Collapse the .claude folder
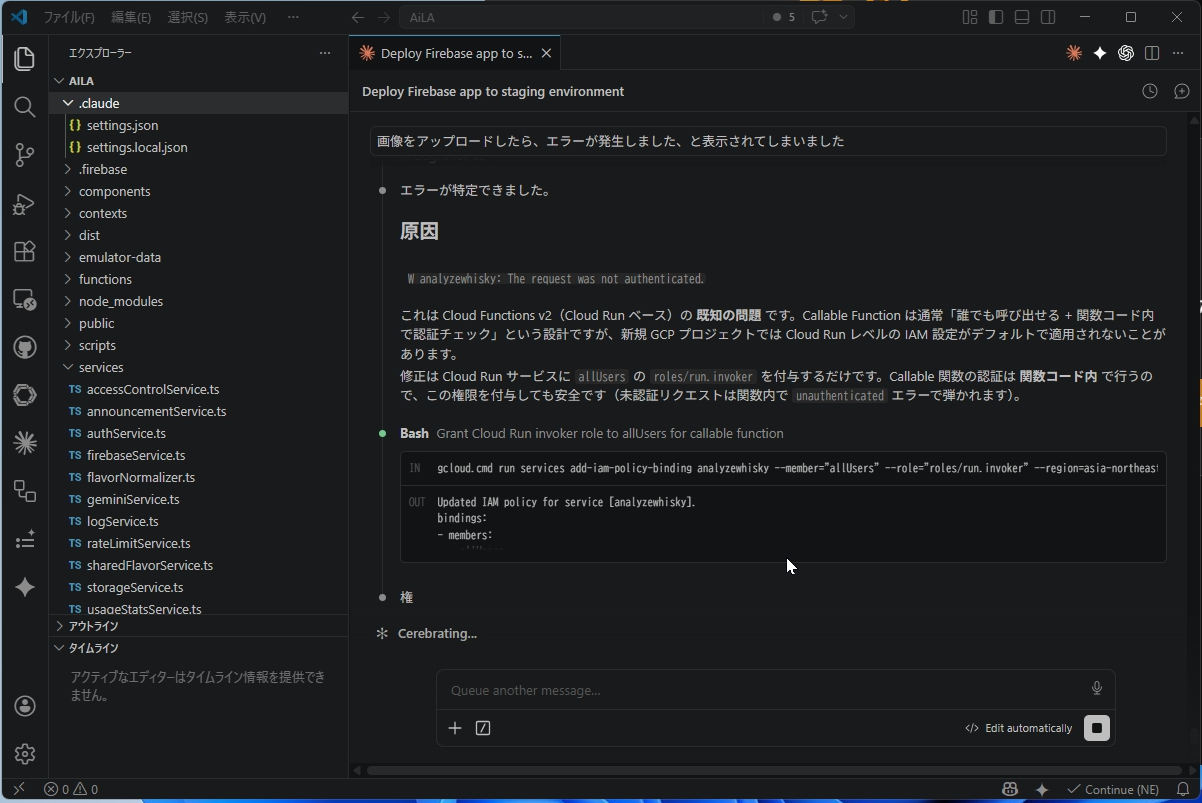The image size is (1202, 803). click(68, 103)
